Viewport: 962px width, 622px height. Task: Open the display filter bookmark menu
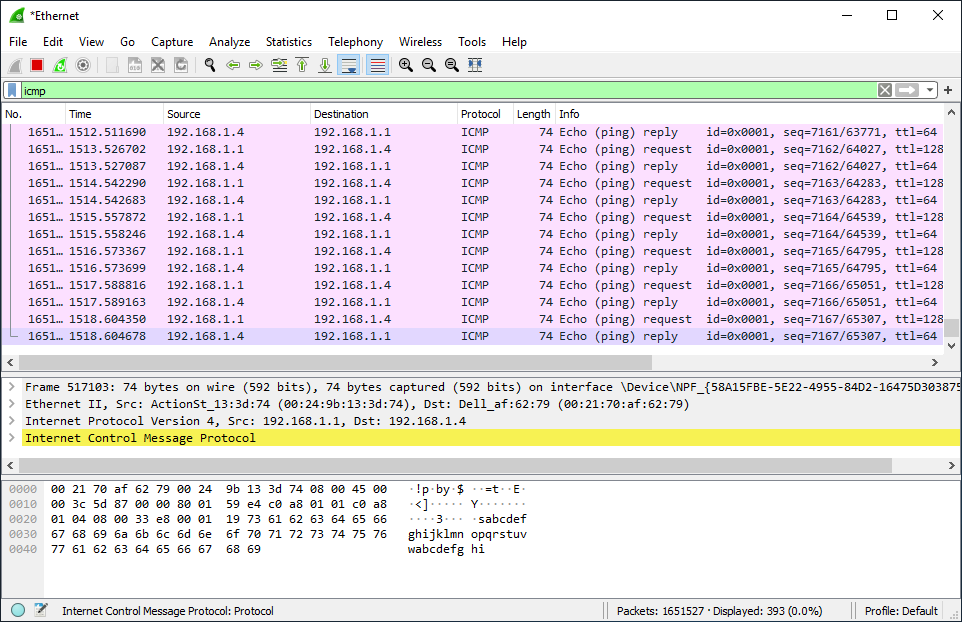(x=12, y=91)
